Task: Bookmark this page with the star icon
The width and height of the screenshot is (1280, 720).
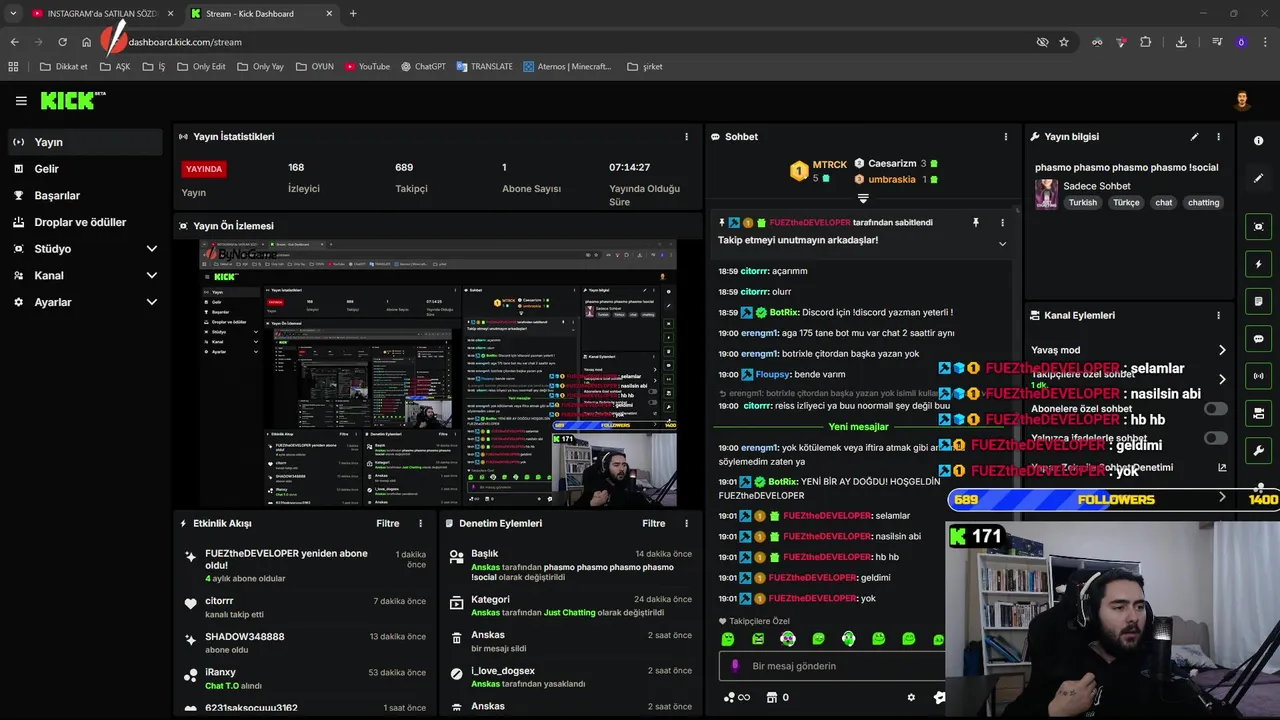Action: pos(1064,42)
